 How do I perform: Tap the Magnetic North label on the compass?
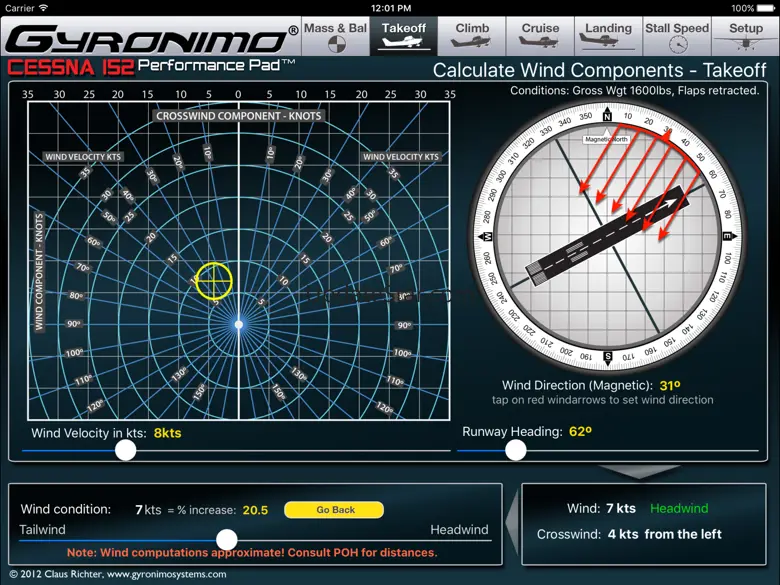click(606, 139)
